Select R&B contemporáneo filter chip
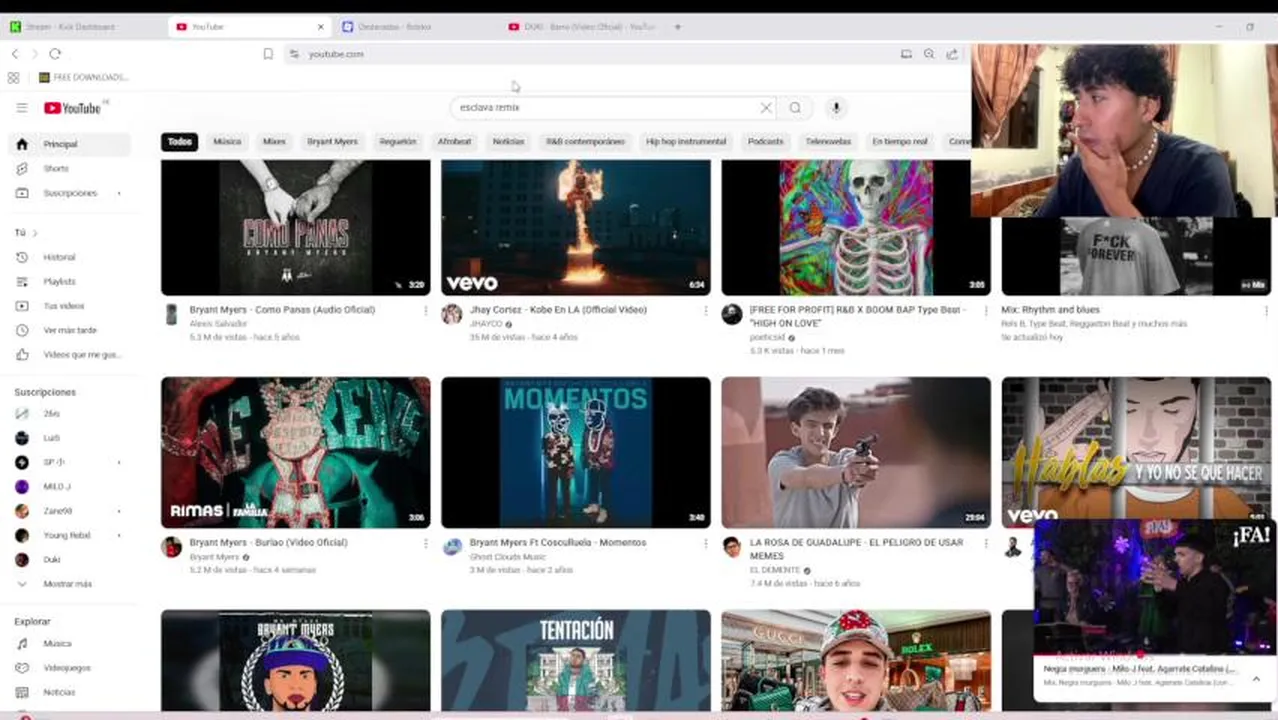Image resolution: width=1278 pixels, height=720 pixels. [585, 142]
